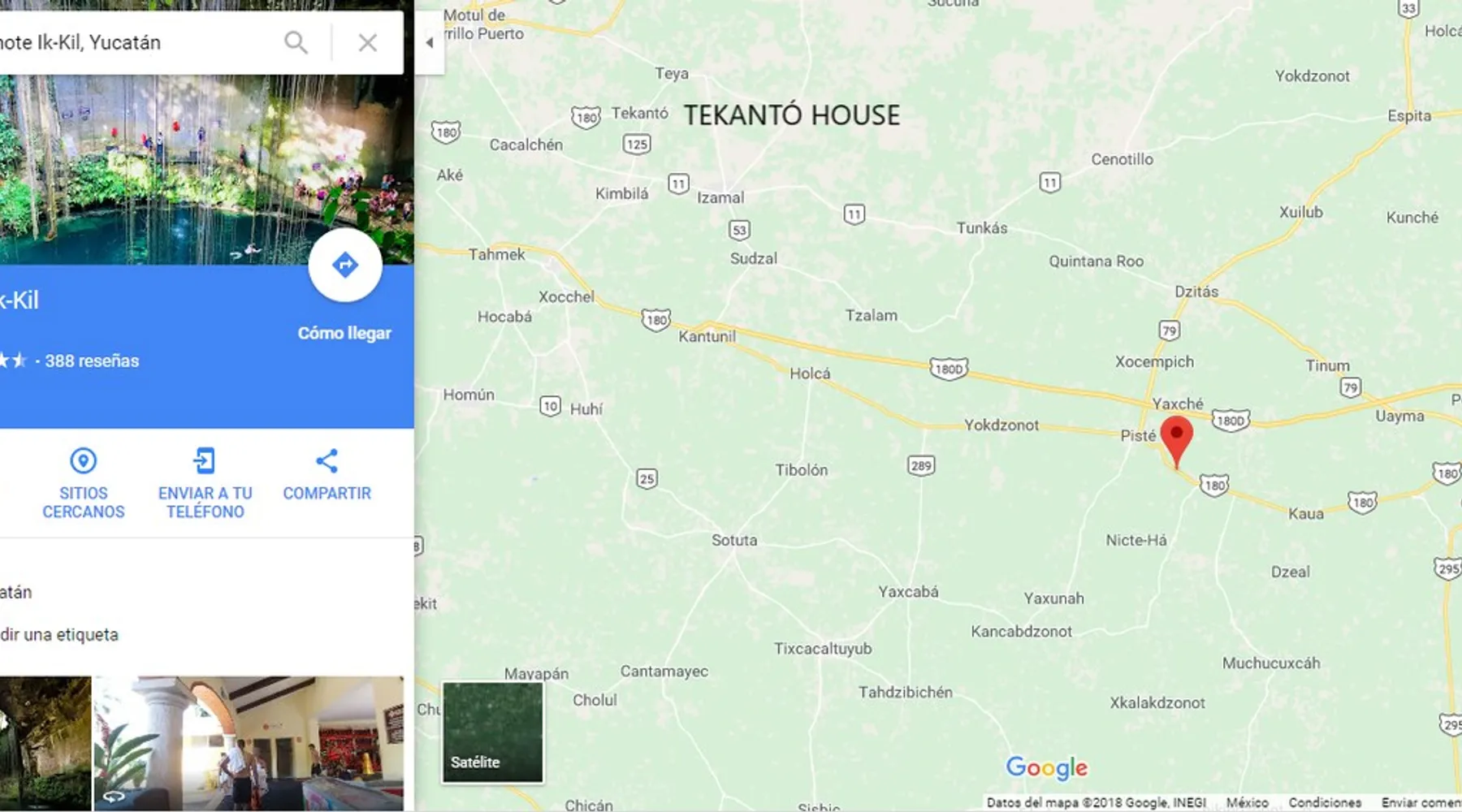Collapse the side panel arrow
Viewport: 1462px width, 812px height.
430,43
